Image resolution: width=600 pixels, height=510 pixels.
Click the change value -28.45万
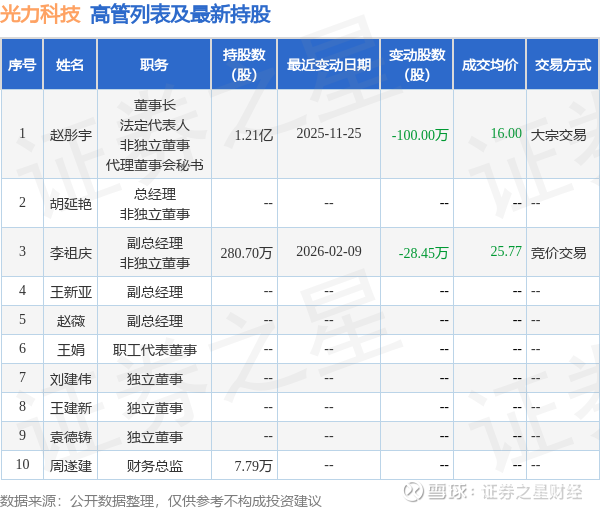point(423,253)
